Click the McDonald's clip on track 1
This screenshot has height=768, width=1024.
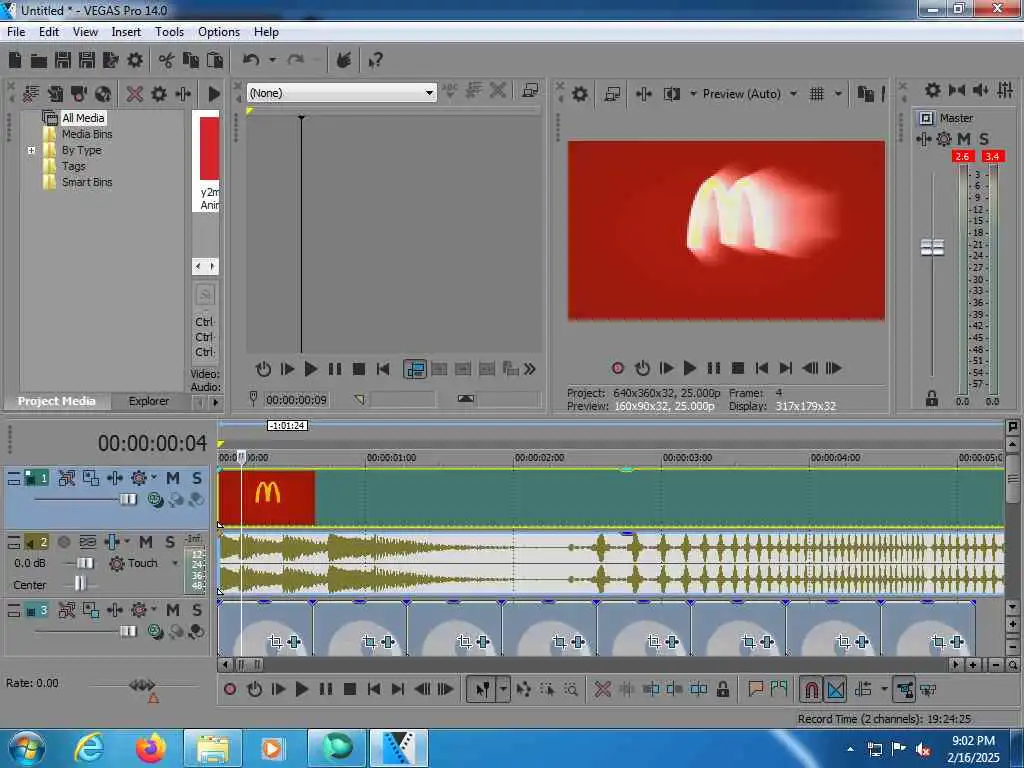(x=267, y=497)
